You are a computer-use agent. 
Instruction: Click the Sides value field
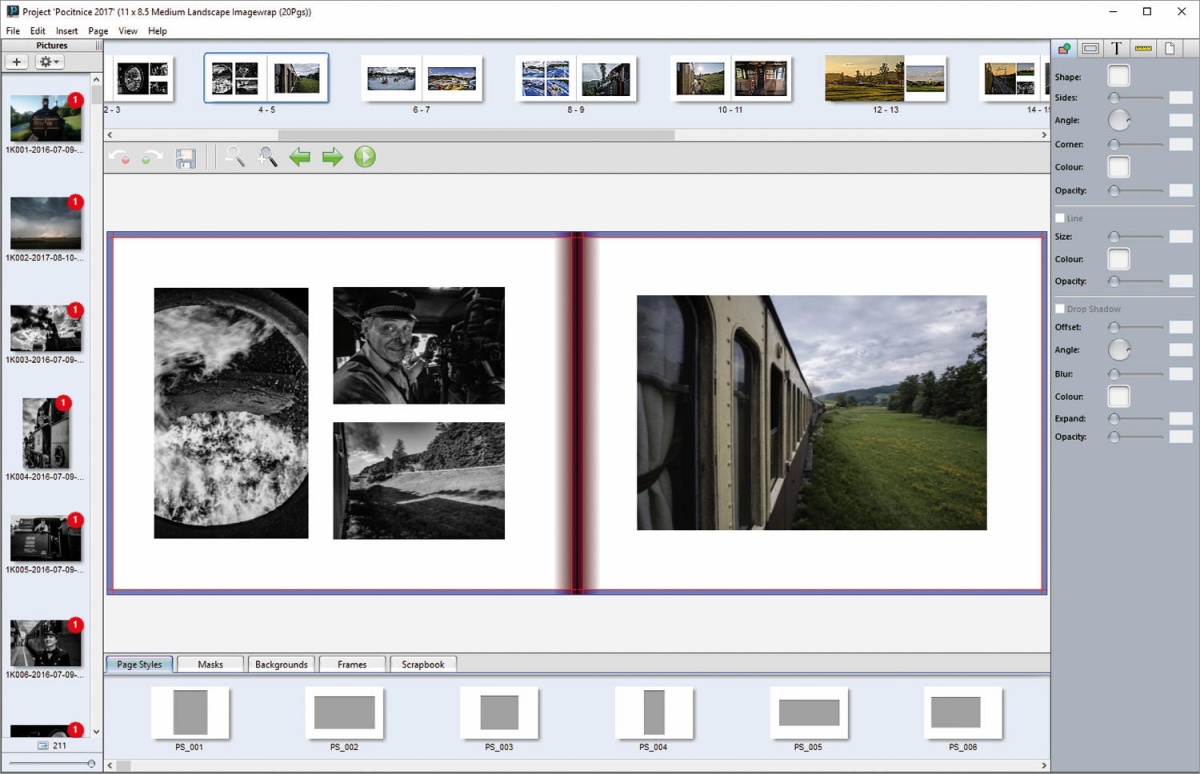(1181, 98)
